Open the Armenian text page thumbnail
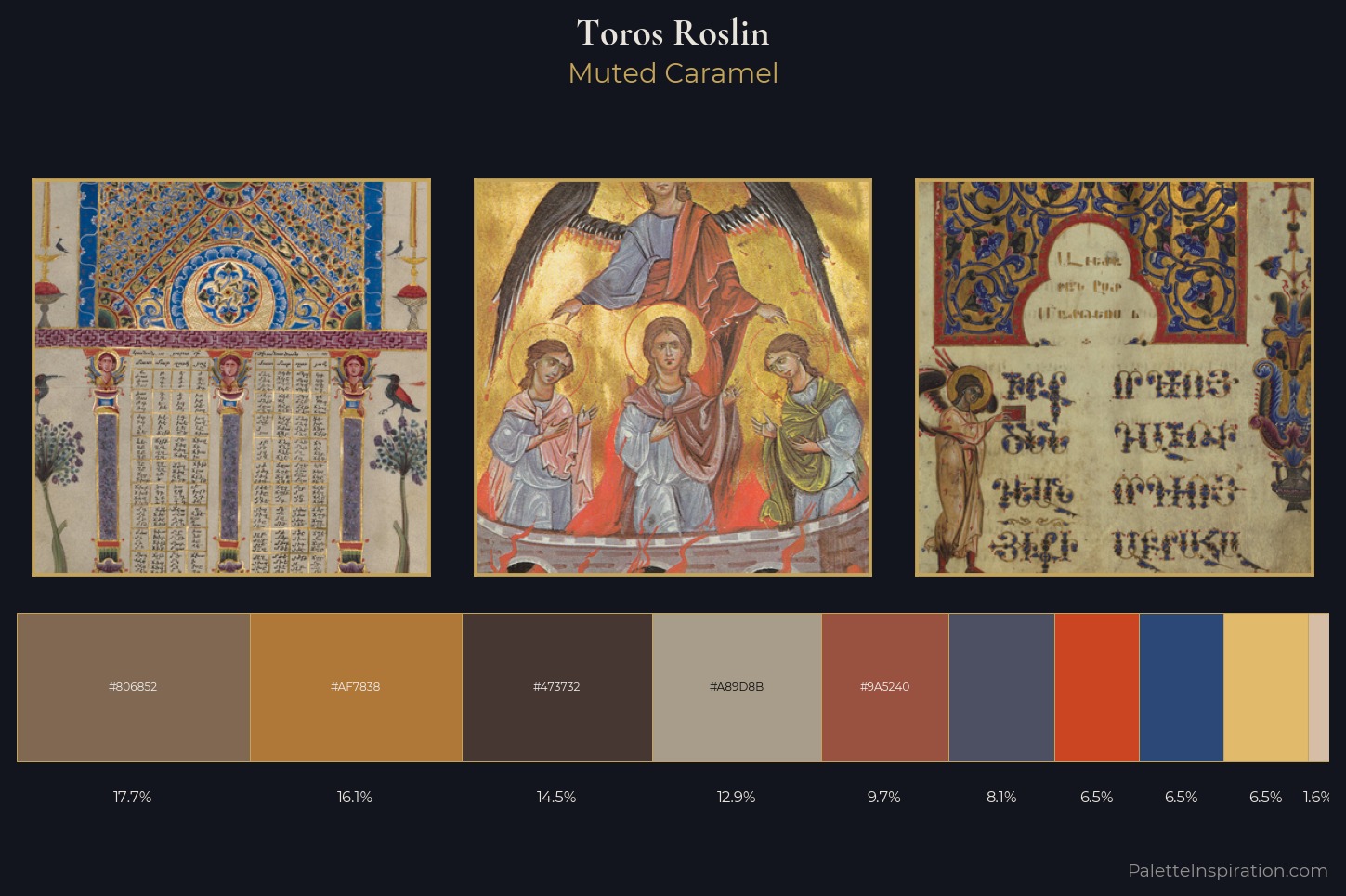This screenshot has width=1346, height=896. [1115, 377]
